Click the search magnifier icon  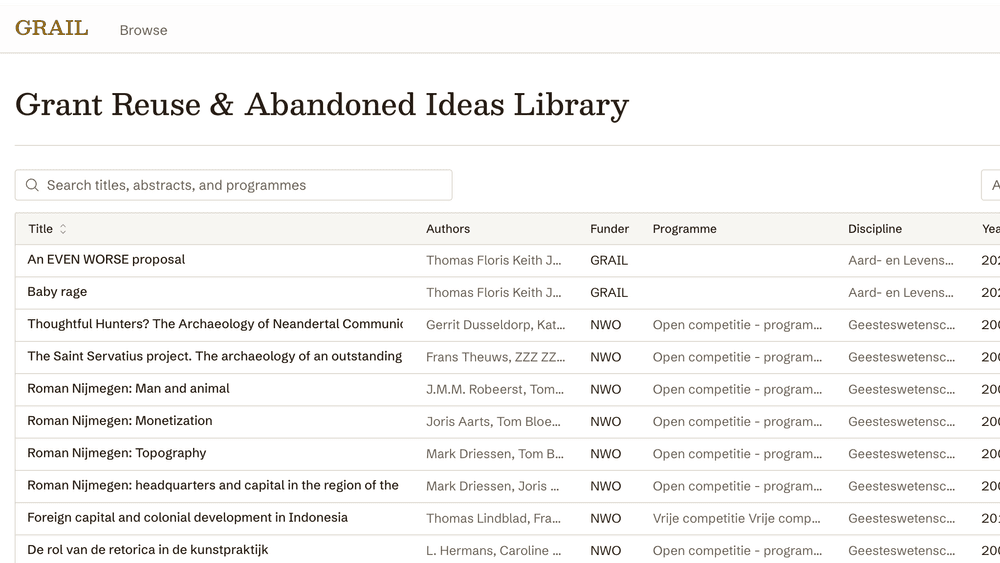[32, 185]
